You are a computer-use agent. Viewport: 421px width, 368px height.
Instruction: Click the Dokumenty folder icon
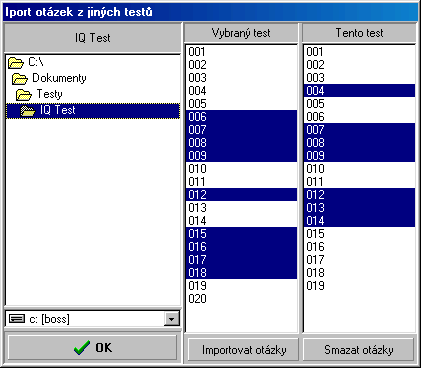pos(20,79)
